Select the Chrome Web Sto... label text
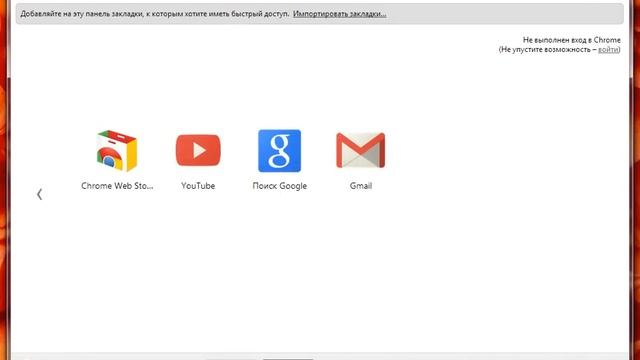 pos(117,186)
